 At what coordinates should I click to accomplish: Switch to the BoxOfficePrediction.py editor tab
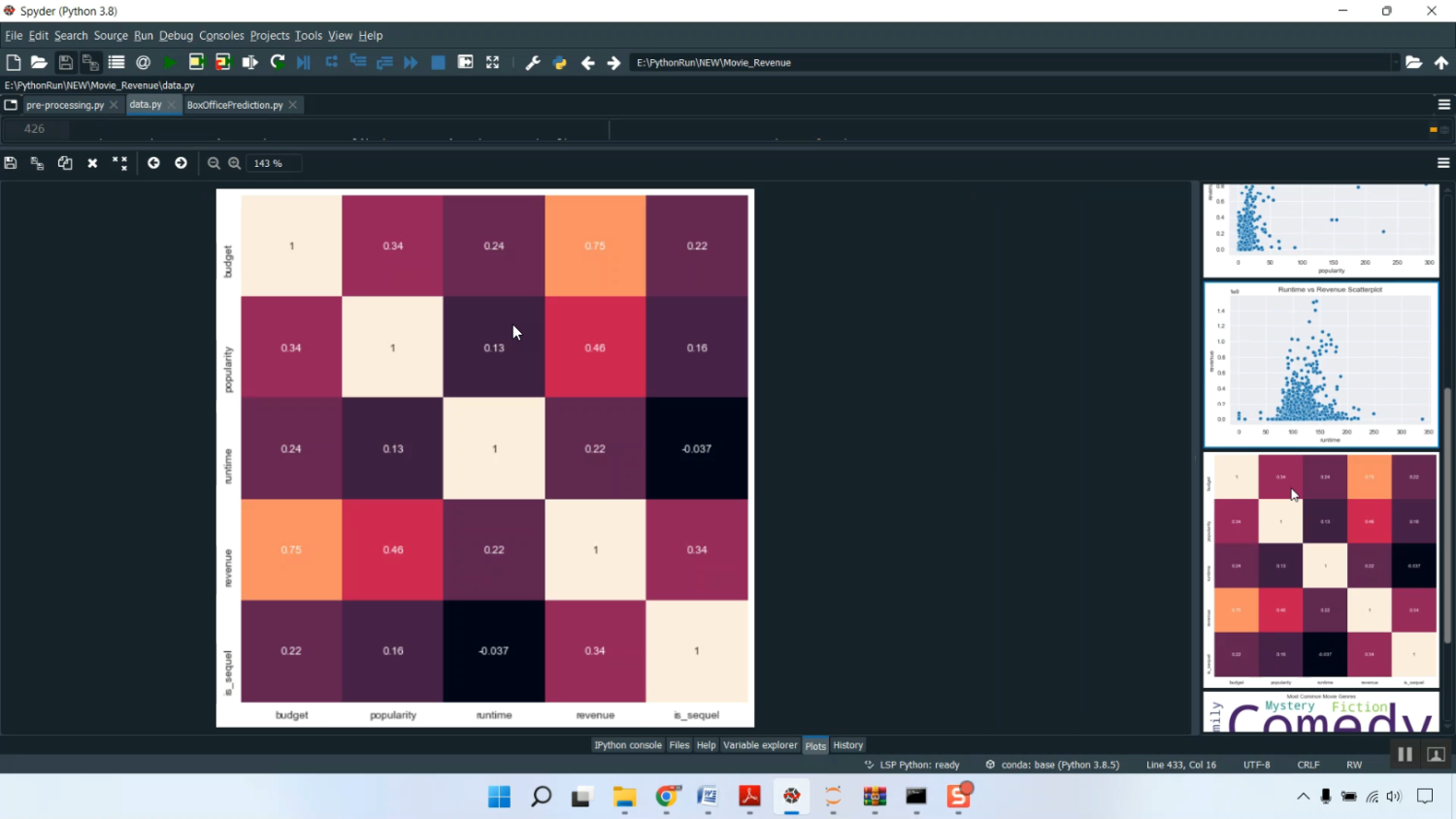[x=235, y=105]
